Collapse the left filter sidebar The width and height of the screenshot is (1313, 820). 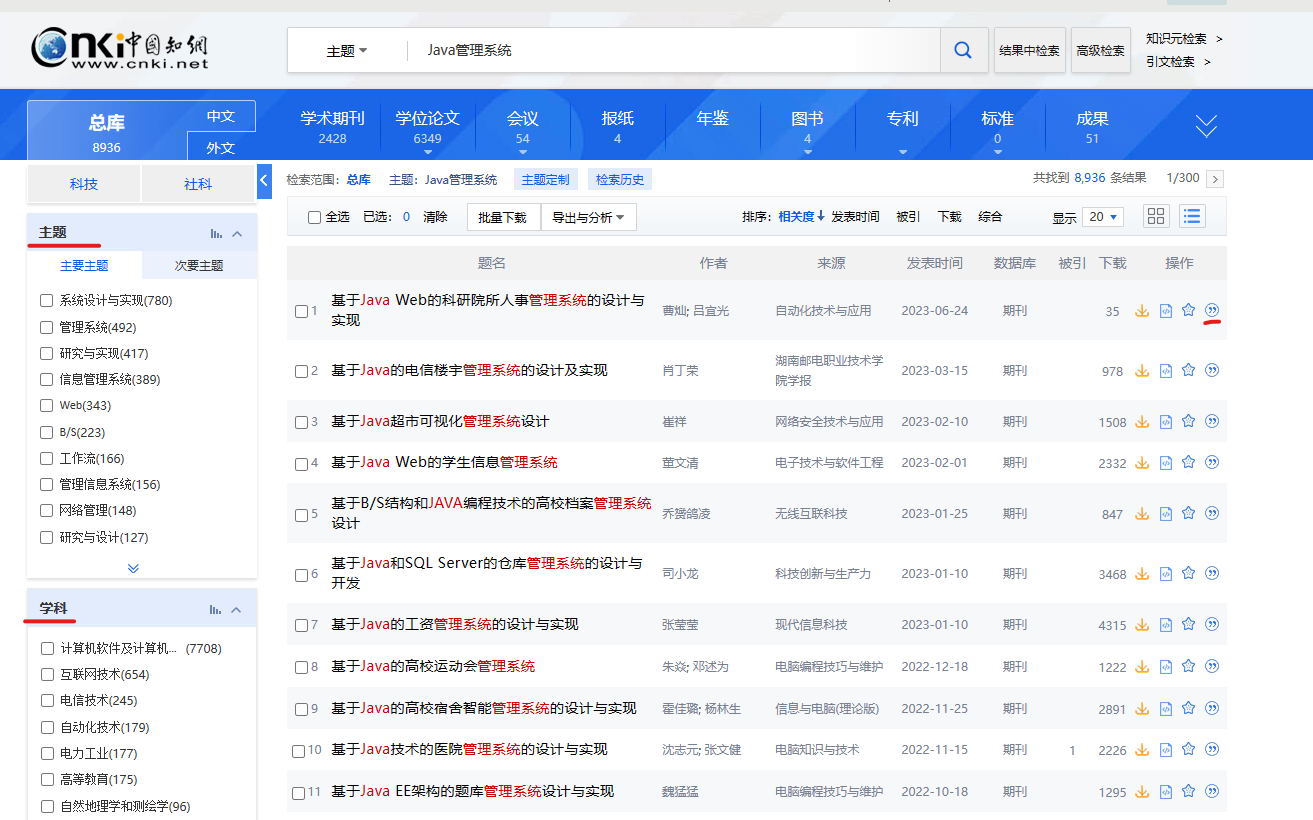(x=264, y=181)
